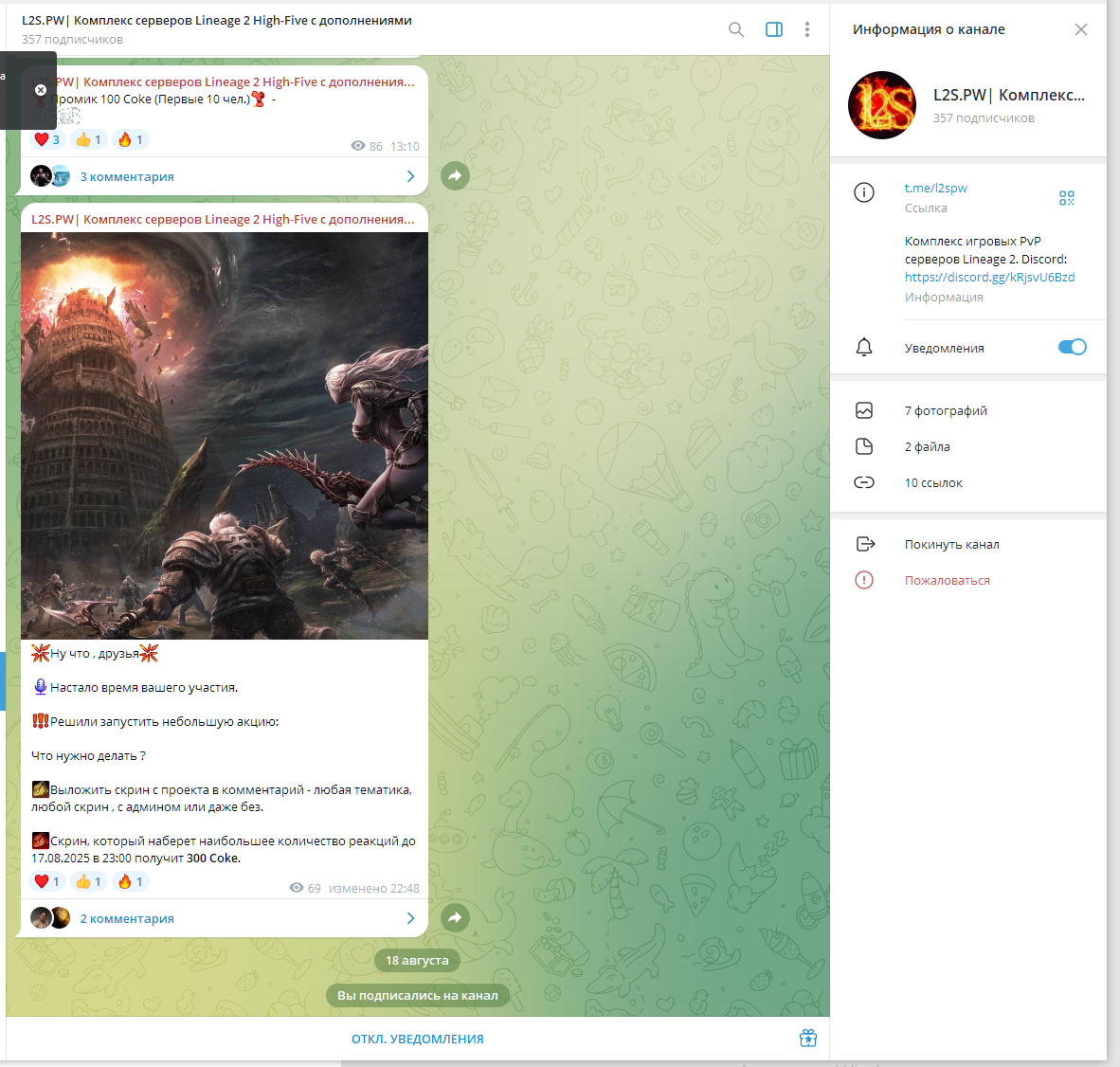Open search in the channel
This screenshot has height=1067, width=1120.
[735, 29]
